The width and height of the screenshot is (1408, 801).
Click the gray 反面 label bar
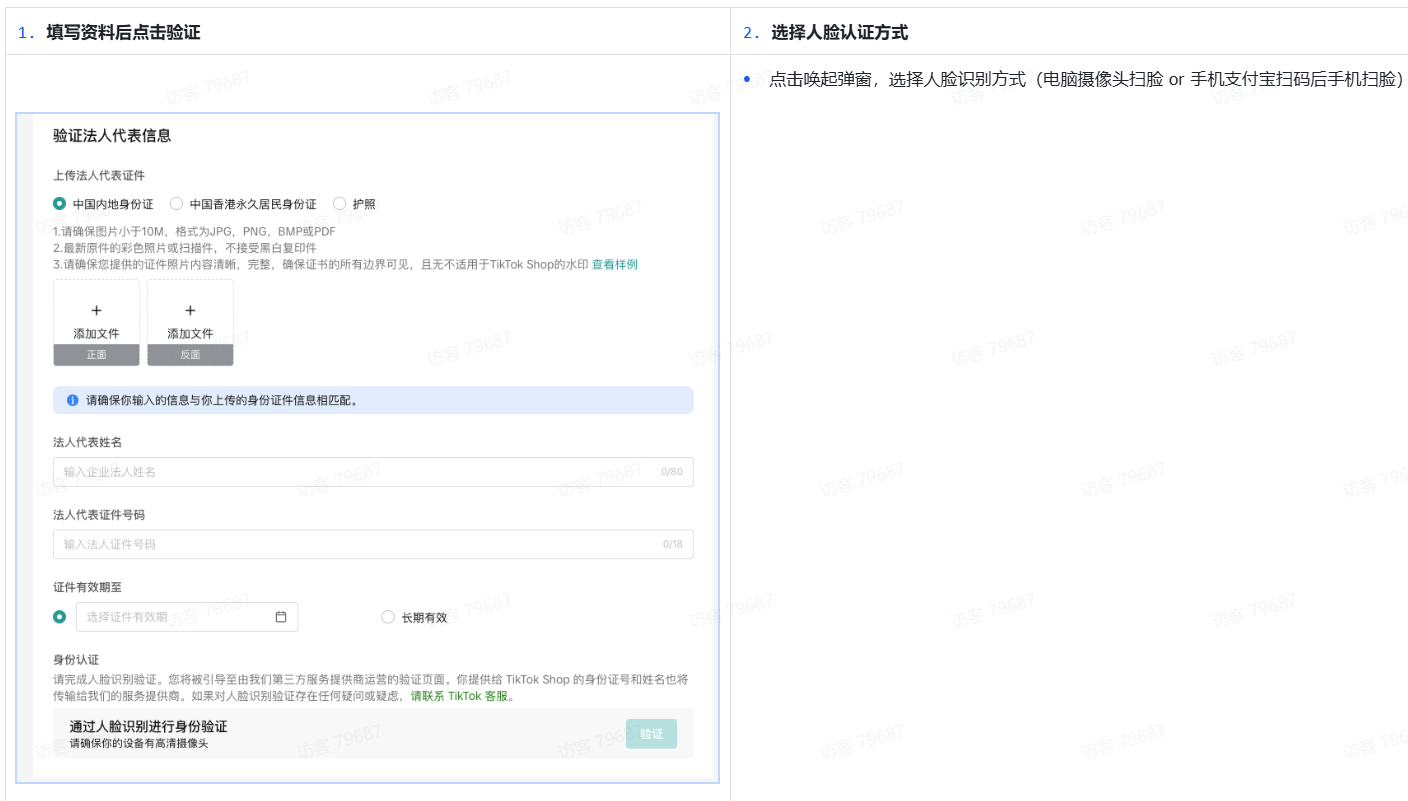(x=190, y=355)
